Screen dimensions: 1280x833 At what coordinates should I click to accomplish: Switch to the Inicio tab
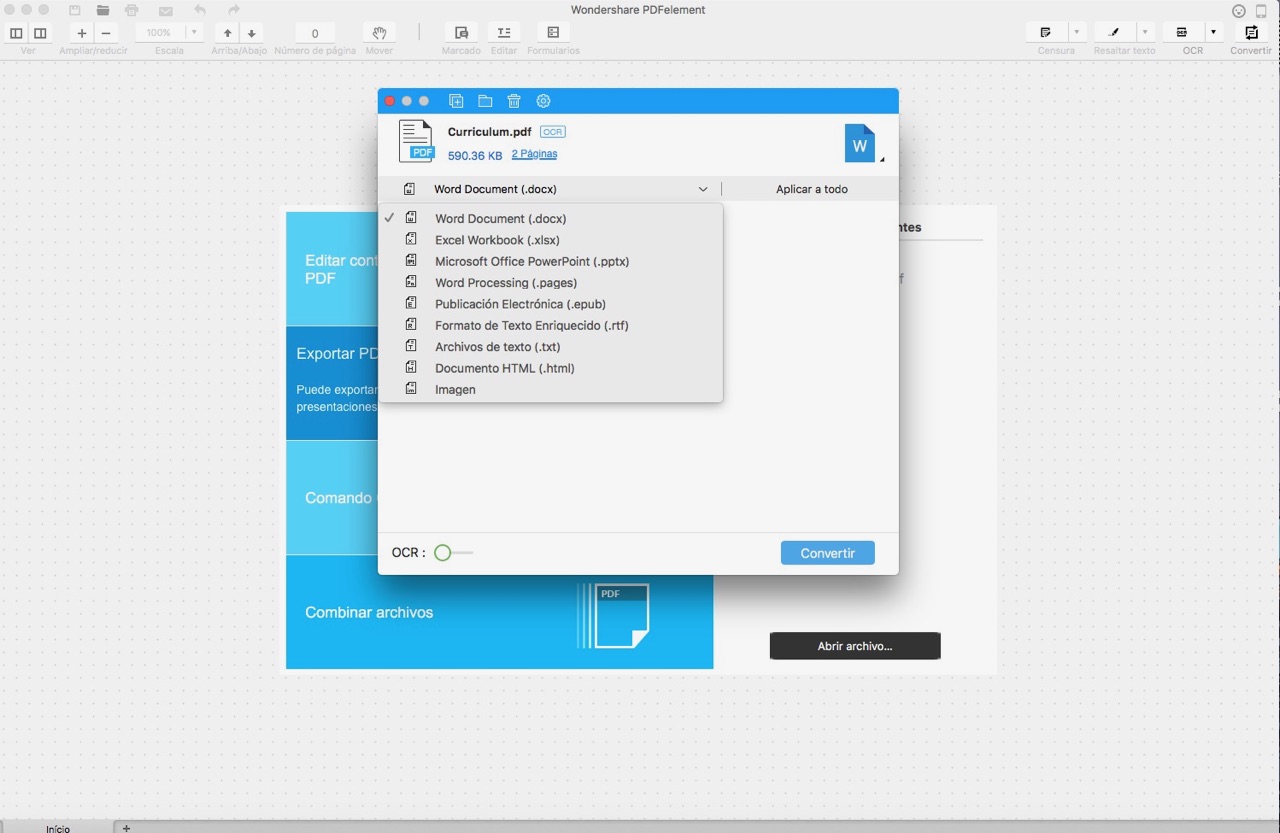coord(58,828)
